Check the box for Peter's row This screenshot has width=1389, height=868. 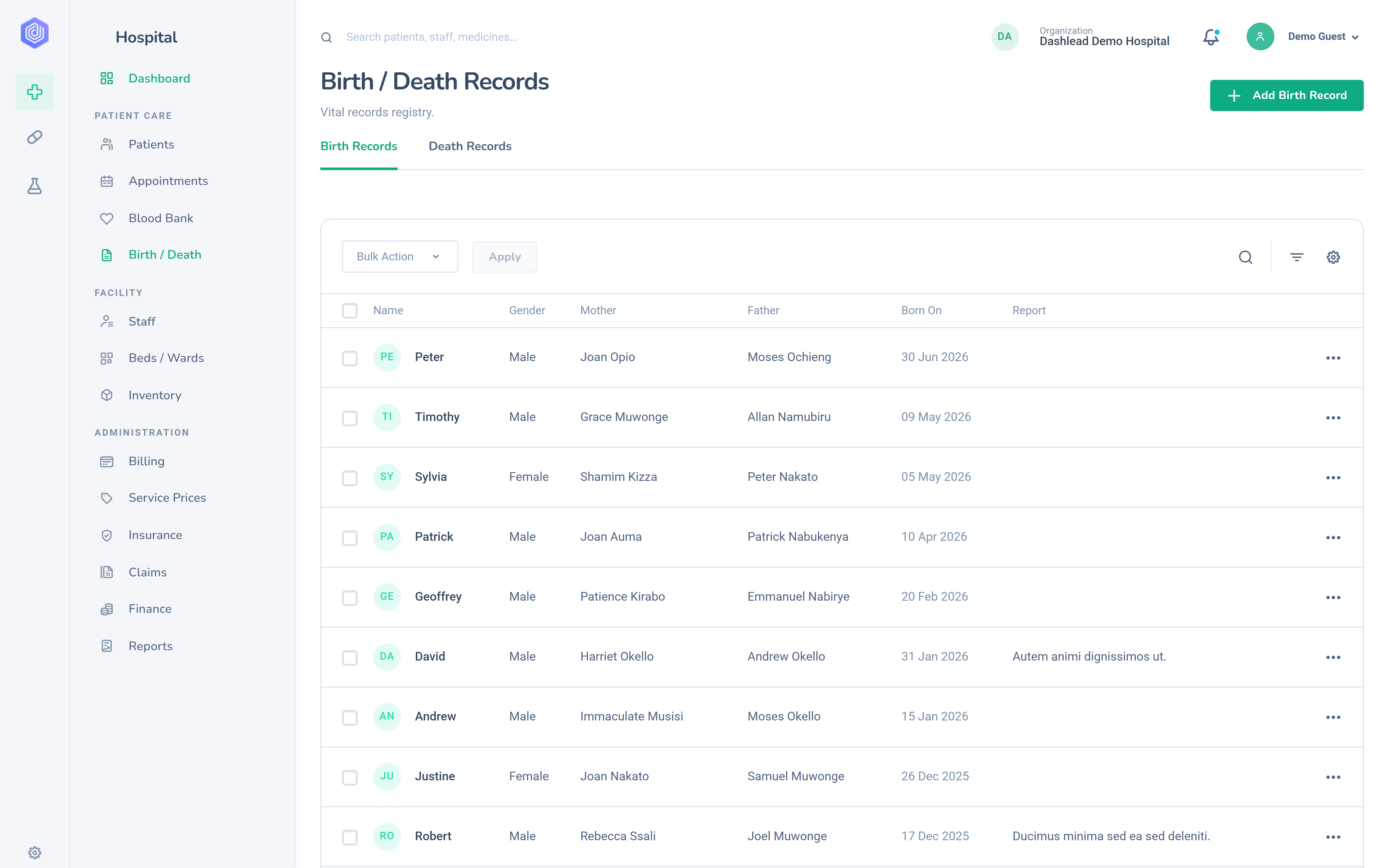350,358
